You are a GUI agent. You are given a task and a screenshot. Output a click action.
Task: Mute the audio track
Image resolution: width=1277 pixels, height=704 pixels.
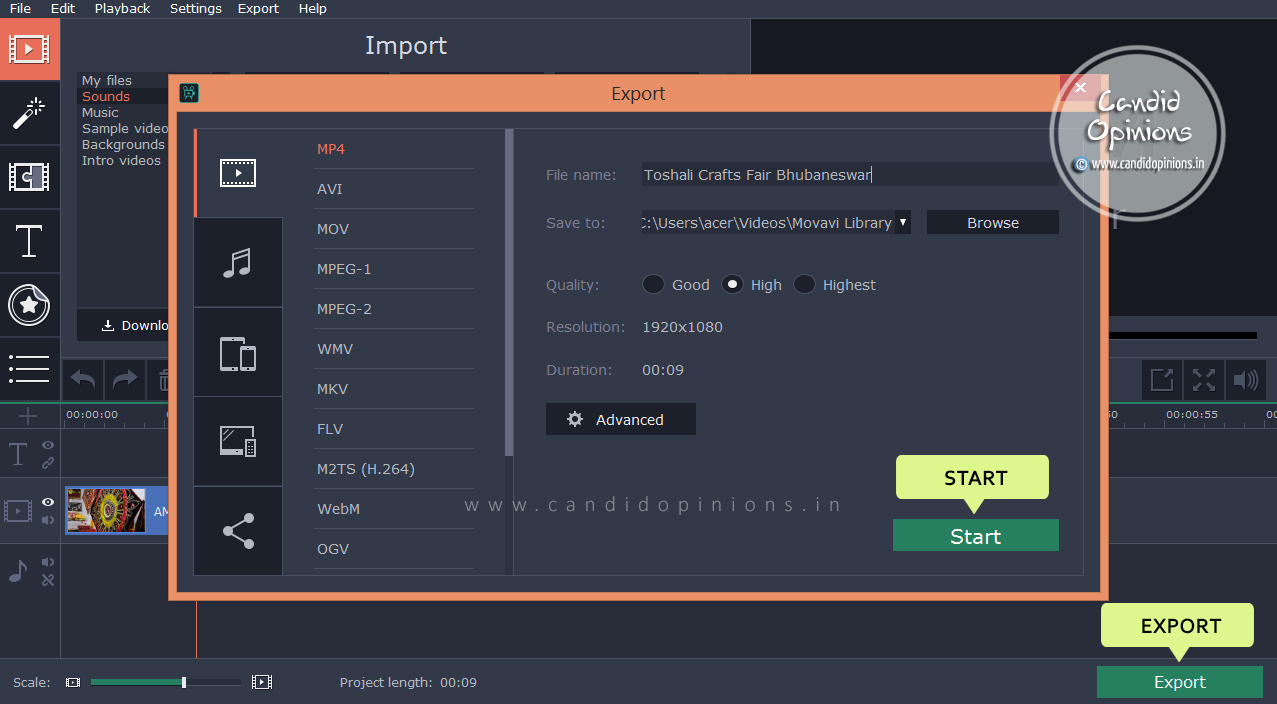[x=48, y=563]
